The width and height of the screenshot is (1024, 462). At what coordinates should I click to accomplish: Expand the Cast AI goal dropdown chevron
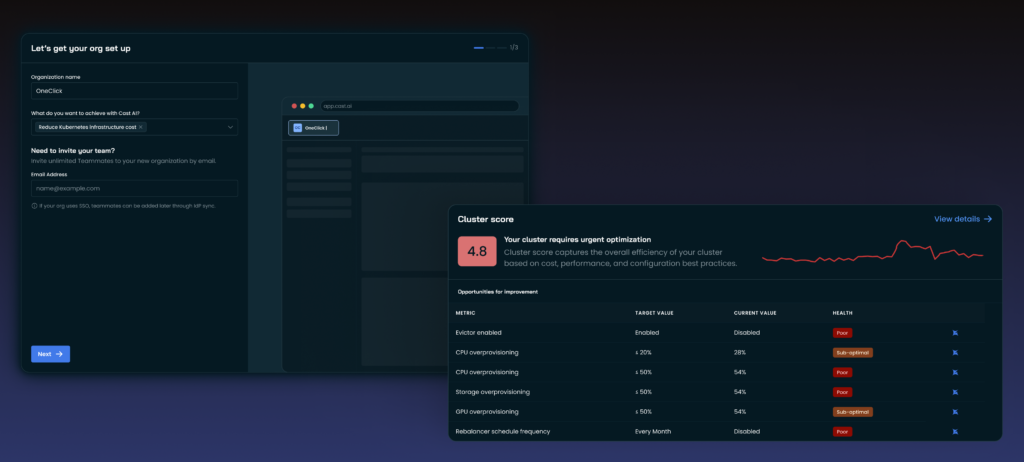click(x=231, y=127)
